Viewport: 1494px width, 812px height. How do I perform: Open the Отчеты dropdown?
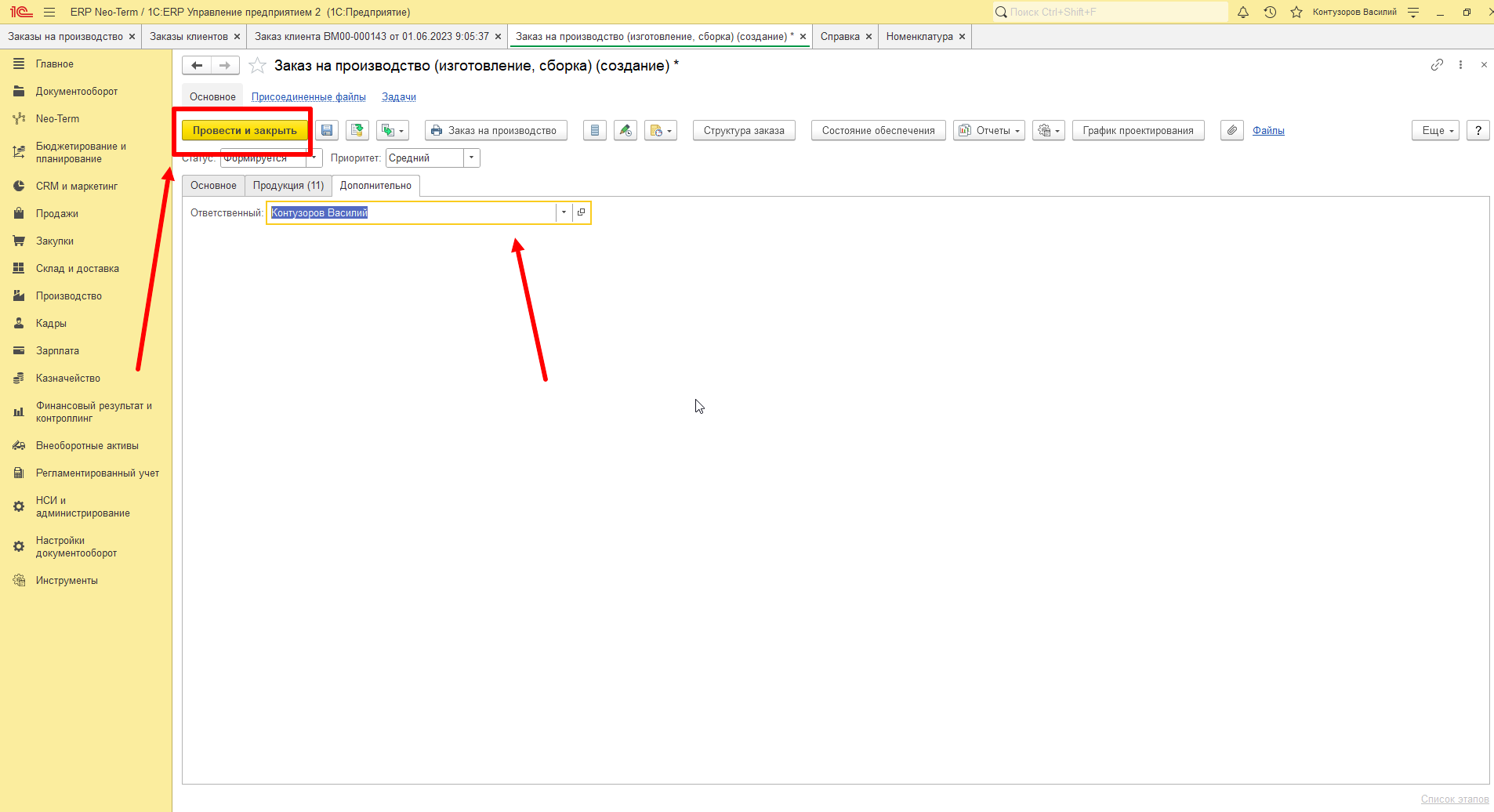pos(989,130)
